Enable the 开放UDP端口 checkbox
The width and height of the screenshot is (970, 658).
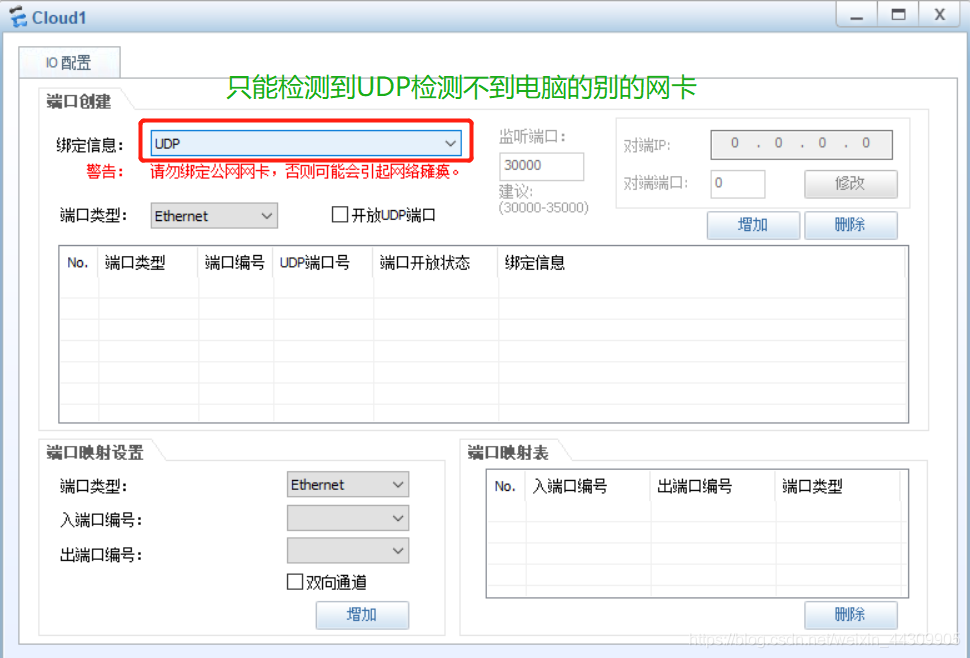coord(340,215)
